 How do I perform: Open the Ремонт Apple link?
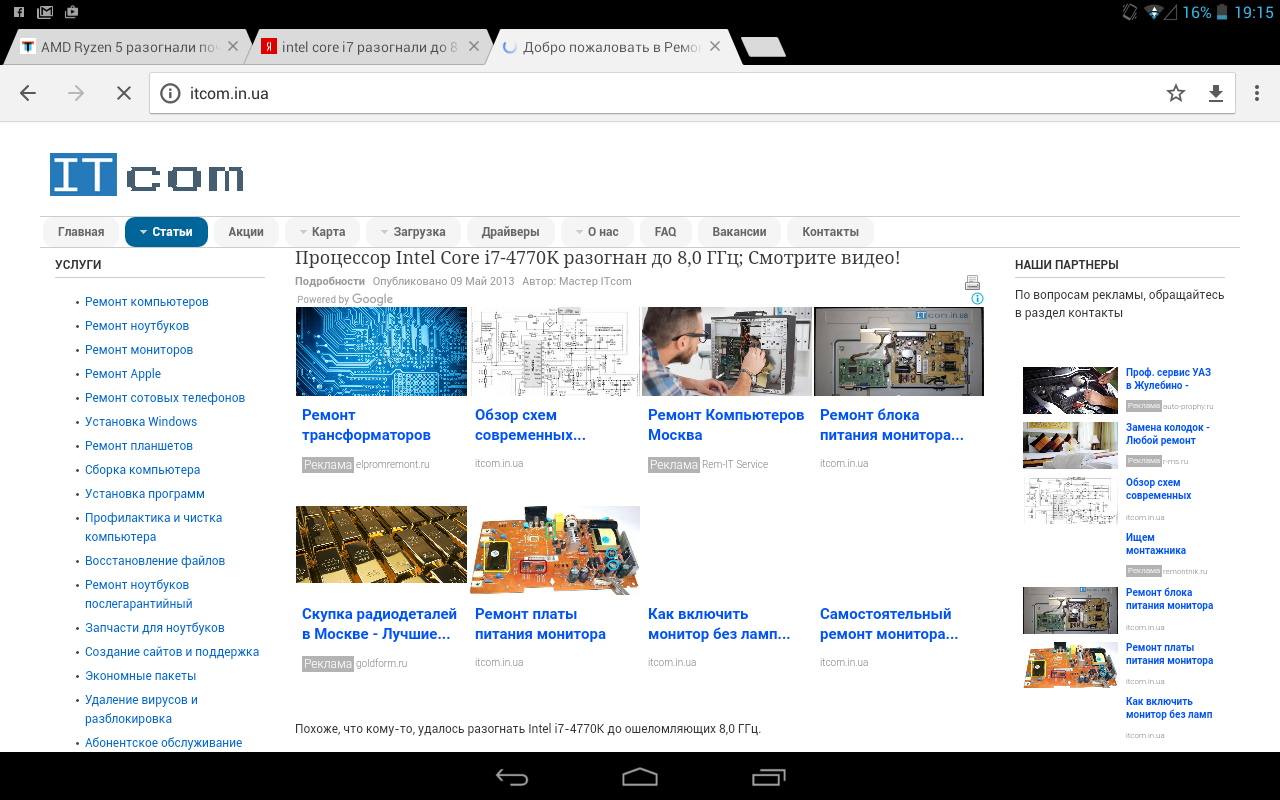click(x=123, y=374)
